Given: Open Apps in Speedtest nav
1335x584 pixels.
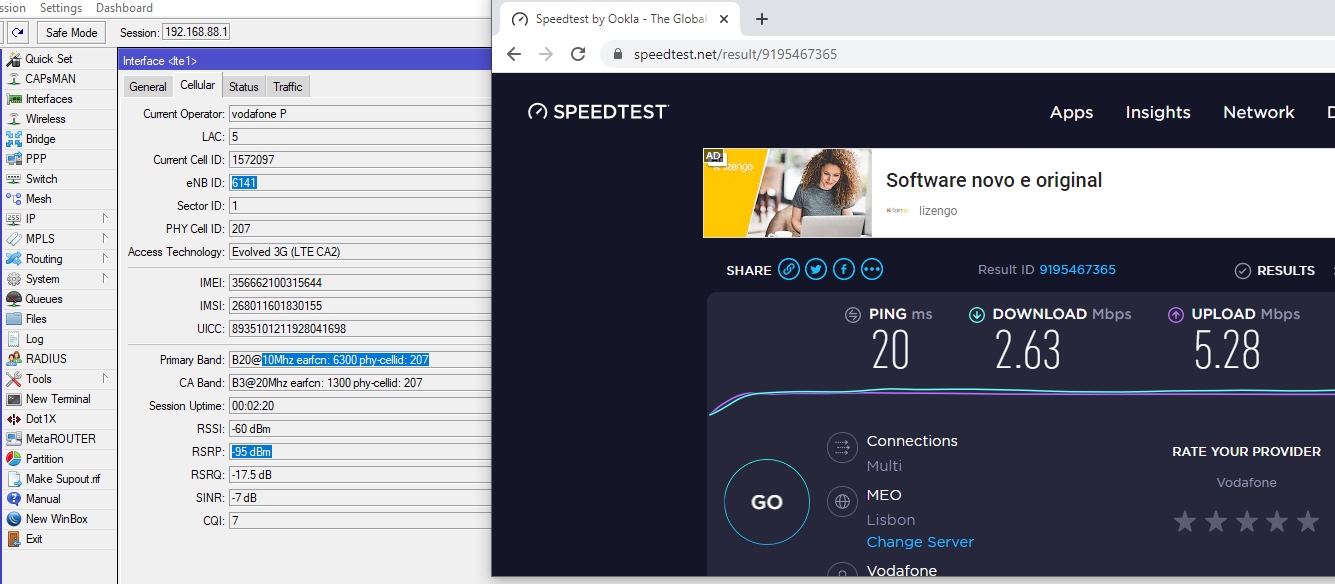Looking at the screenshot, I should (x=1071, y=112).
